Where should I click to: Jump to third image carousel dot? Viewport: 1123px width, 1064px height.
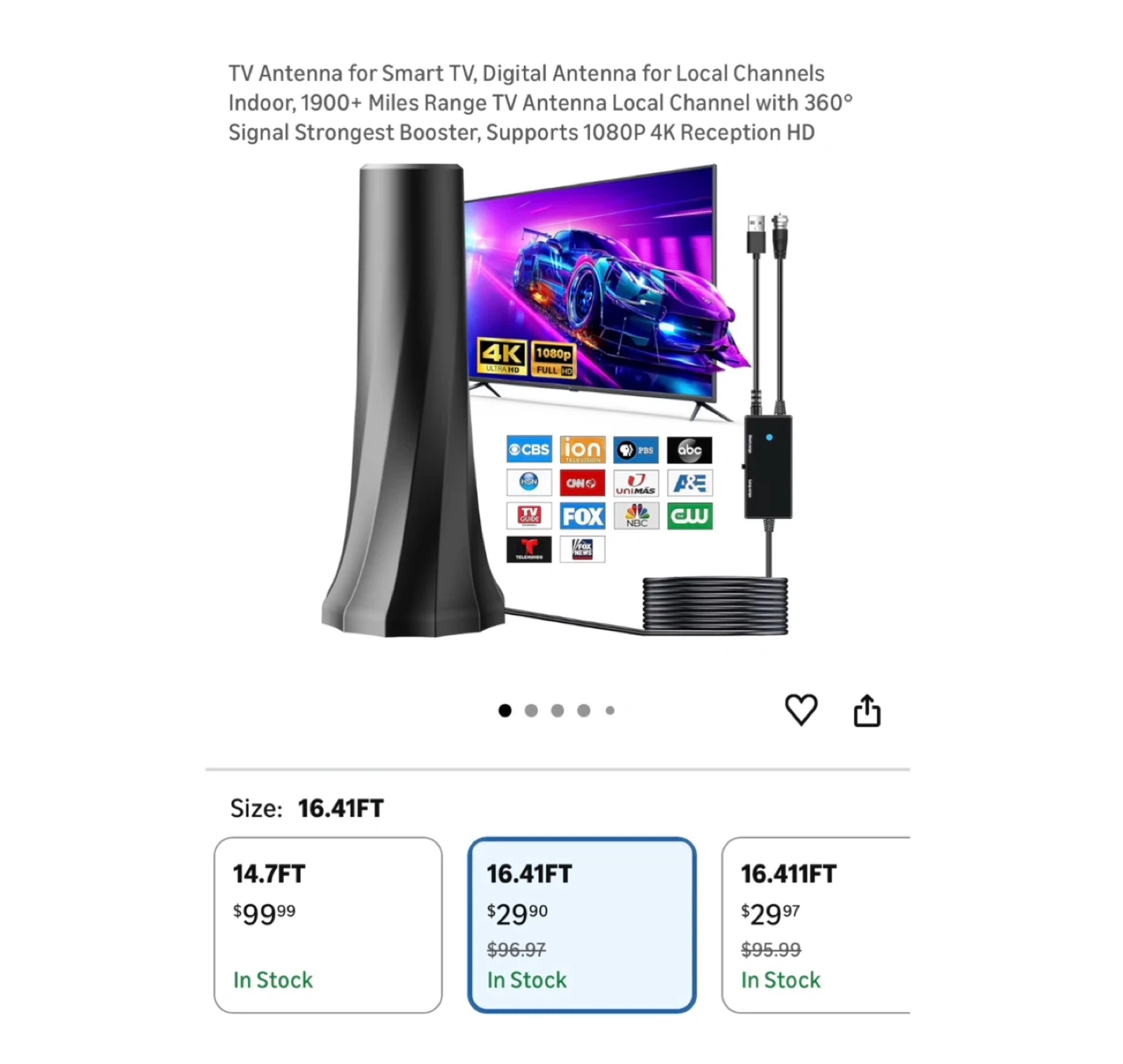tap(558, 711)
